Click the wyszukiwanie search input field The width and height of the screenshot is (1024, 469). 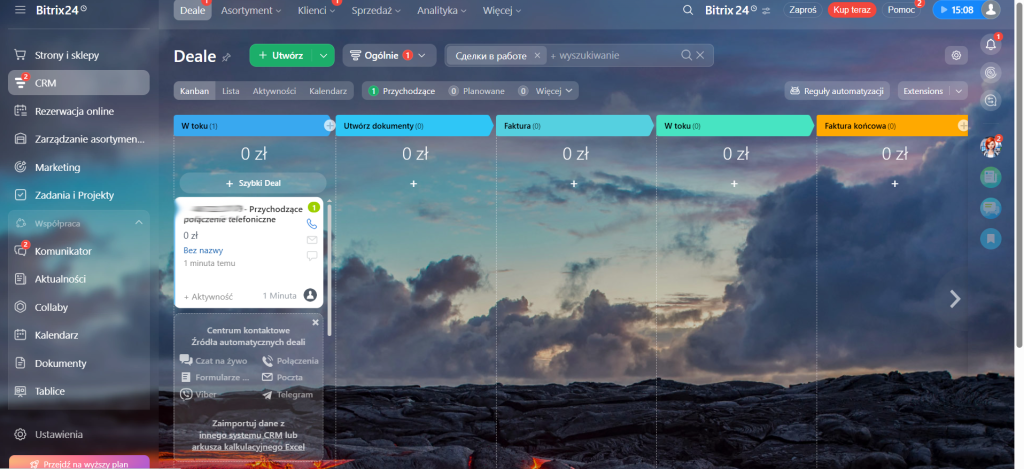(x=612, y=56)
